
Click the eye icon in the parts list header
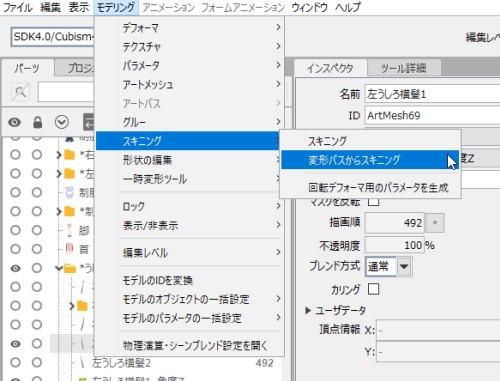(x=14, y=122)
